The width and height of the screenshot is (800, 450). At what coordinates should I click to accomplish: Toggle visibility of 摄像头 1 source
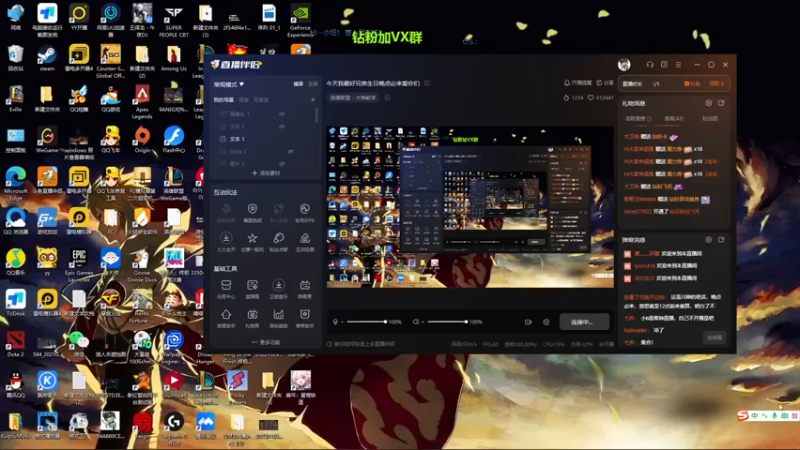click(x=282, y=114)
